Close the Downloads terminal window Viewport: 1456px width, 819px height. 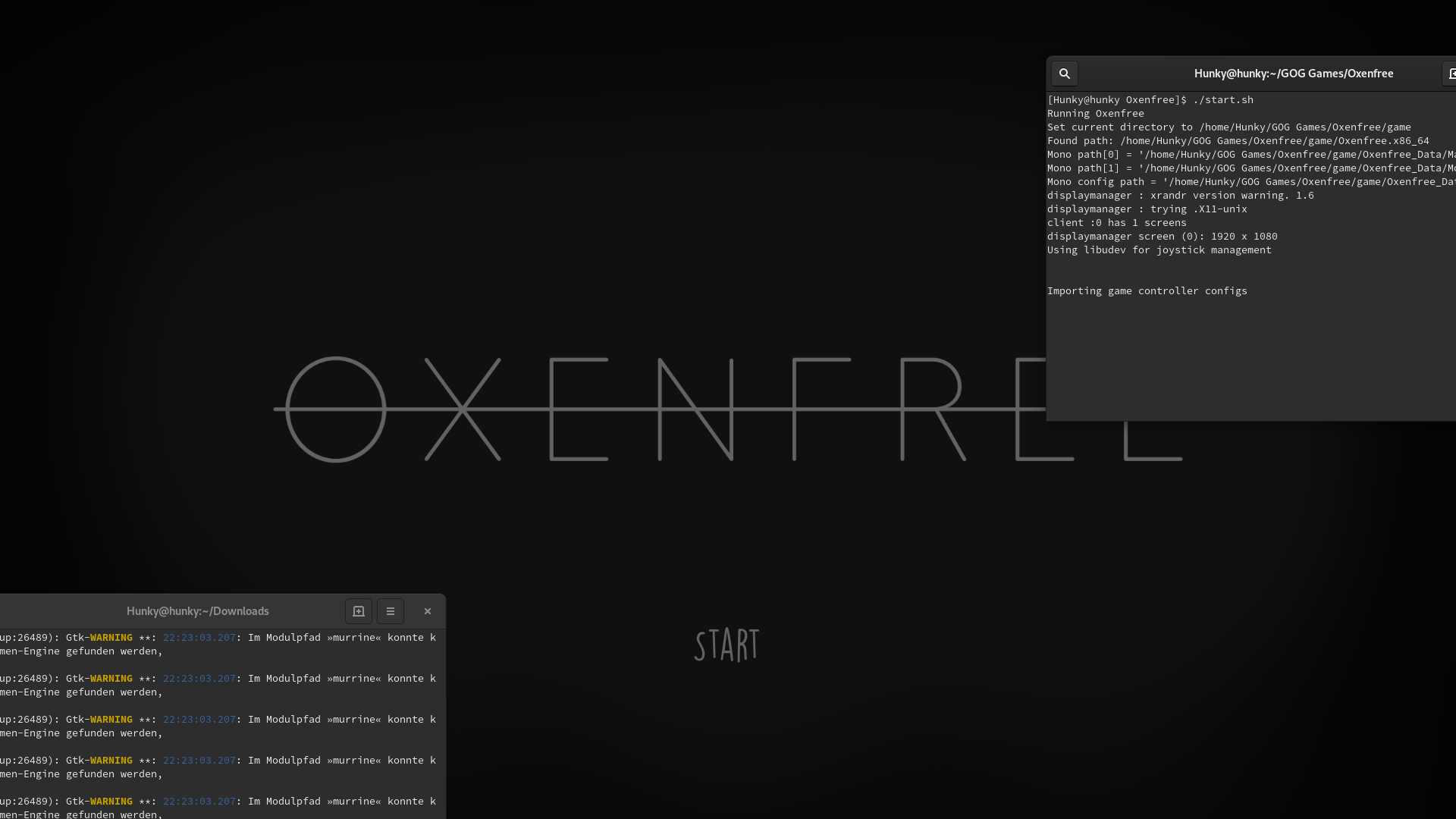point(428,611)
